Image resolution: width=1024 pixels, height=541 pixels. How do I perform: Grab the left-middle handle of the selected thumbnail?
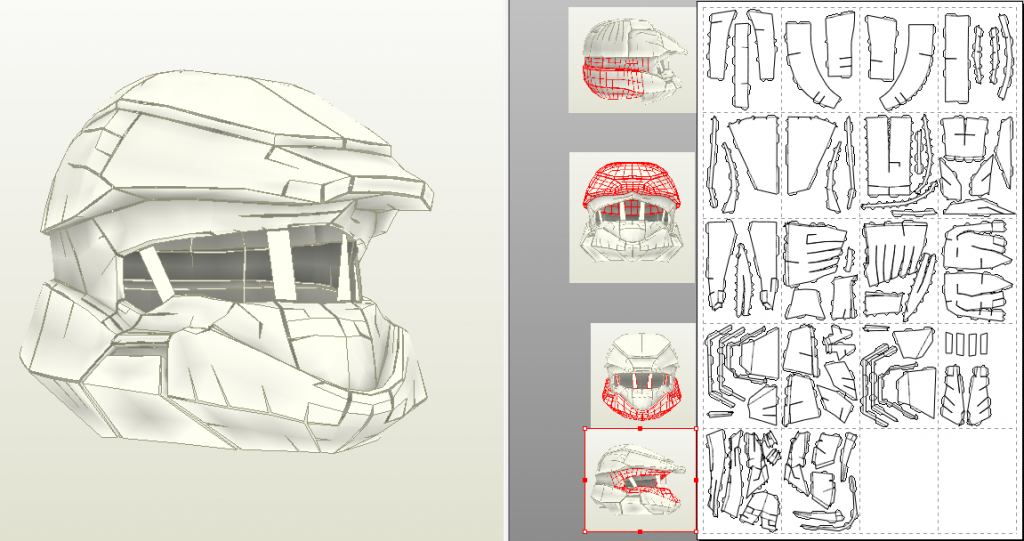click(x=584, y=480)
